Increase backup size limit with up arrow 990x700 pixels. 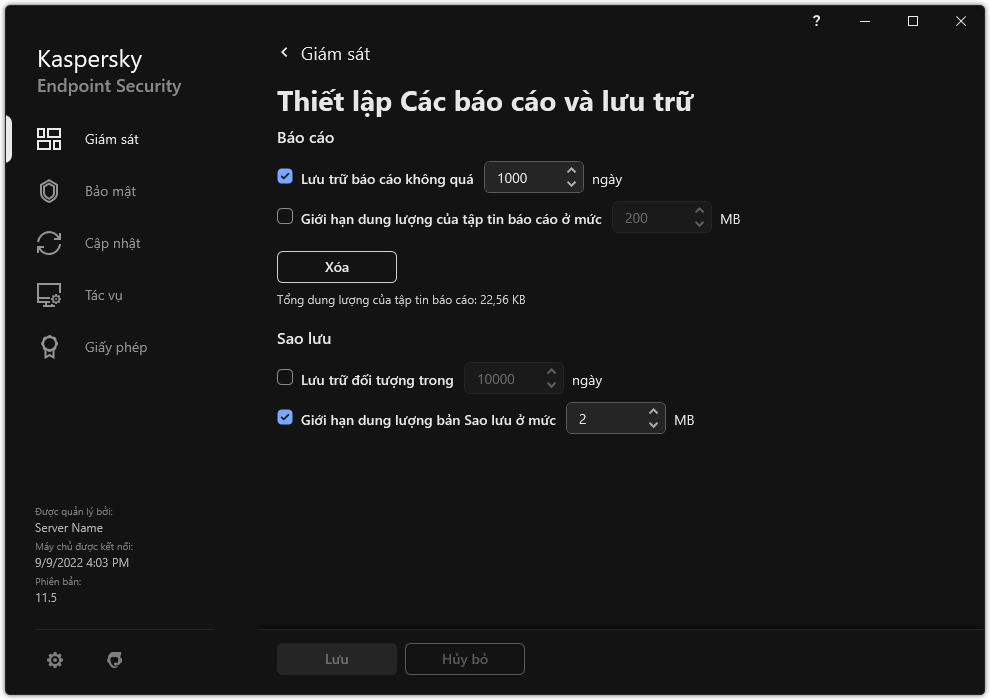tap(653, 412)
